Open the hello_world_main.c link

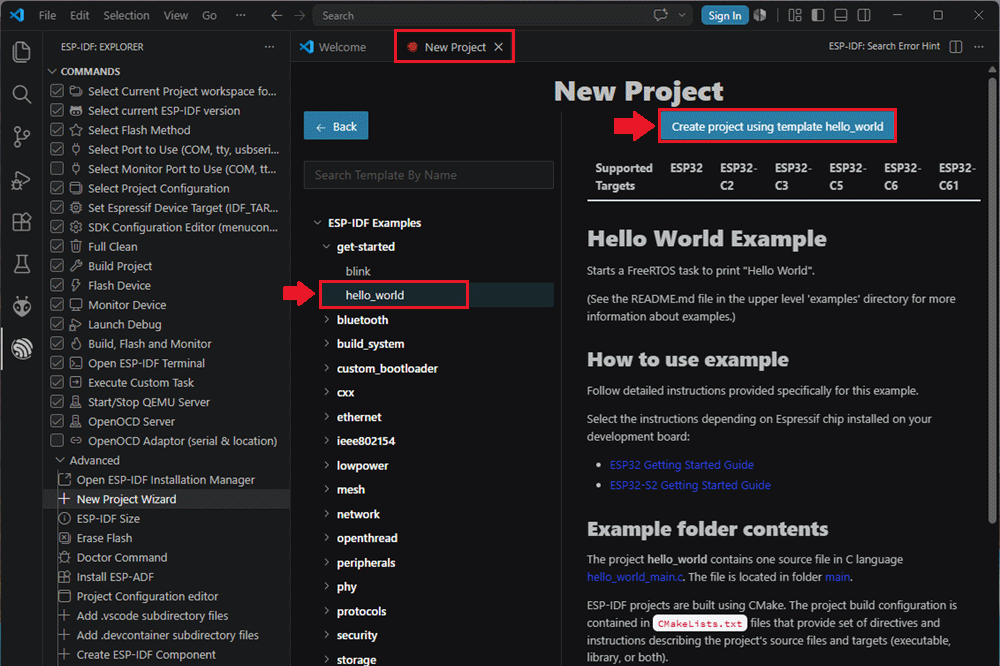tap(635, 577)
